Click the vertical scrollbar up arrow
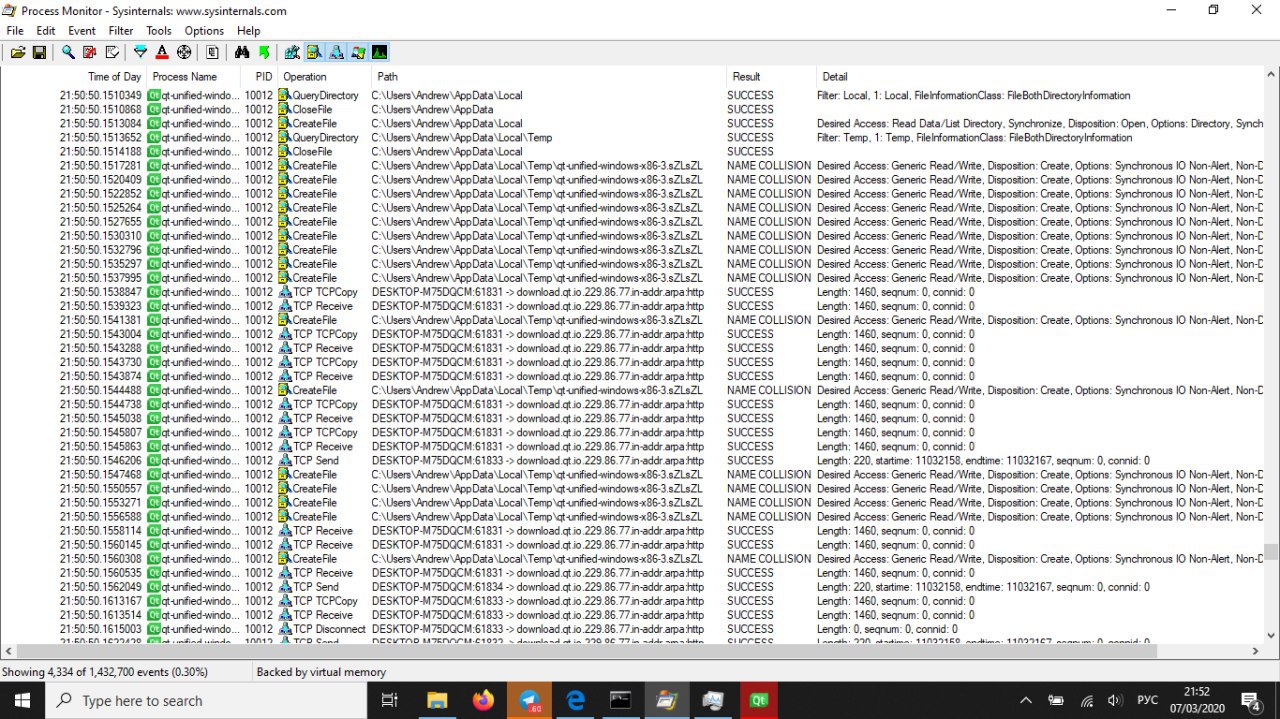 pyautogui.click(x=1271, y=76)
